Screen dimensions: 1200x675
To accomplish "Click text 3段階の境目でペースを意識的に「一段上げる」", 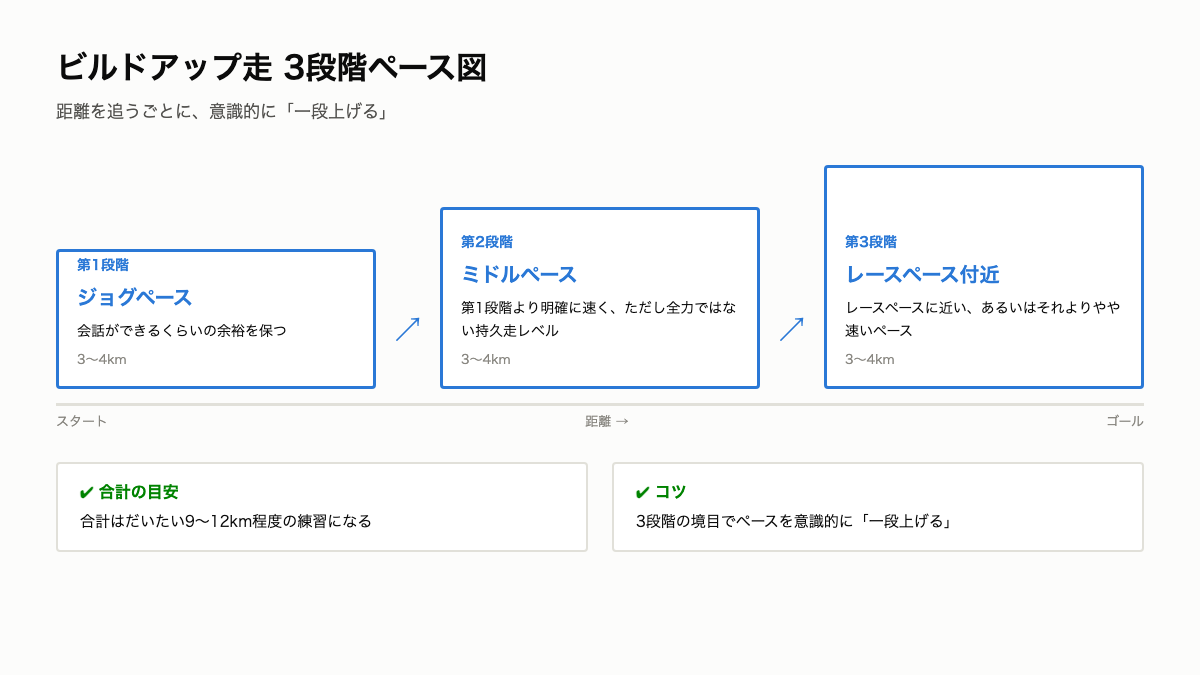I will (793, 521).
